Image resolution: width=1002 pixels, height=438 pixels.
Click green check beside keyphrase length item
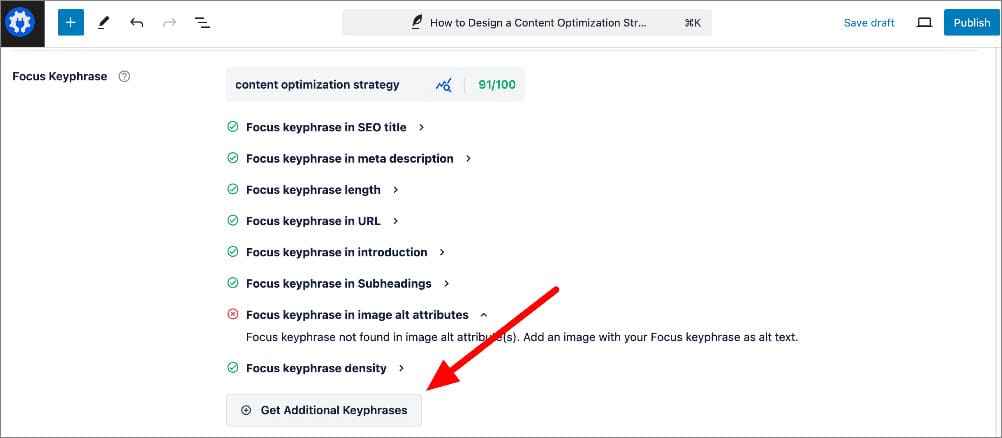(233, 189)
